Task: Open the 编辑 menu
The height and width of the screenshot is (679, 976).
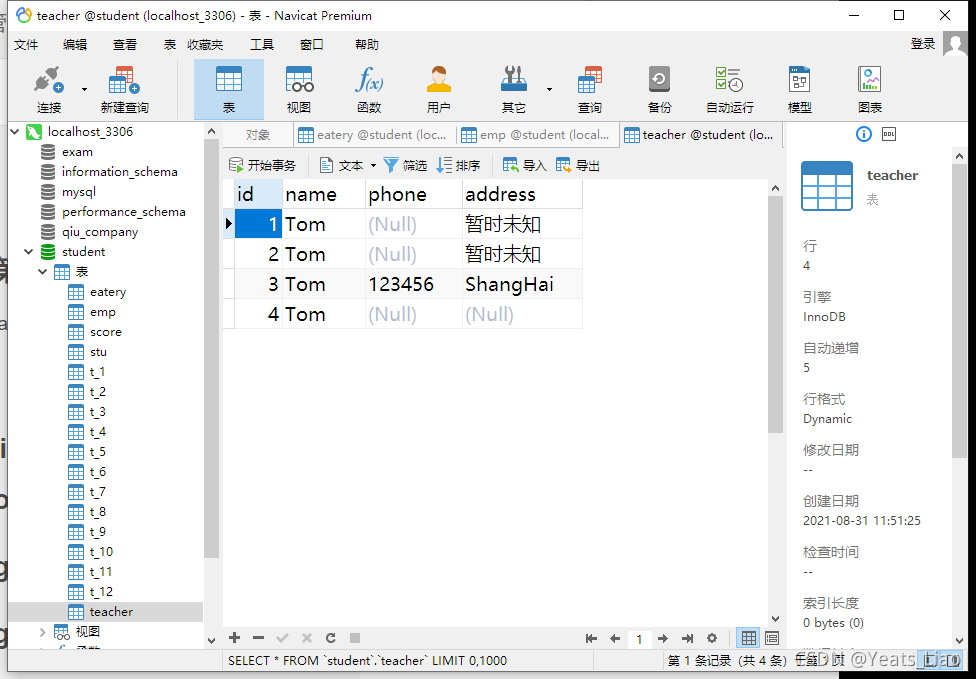Action: [75, 45]
